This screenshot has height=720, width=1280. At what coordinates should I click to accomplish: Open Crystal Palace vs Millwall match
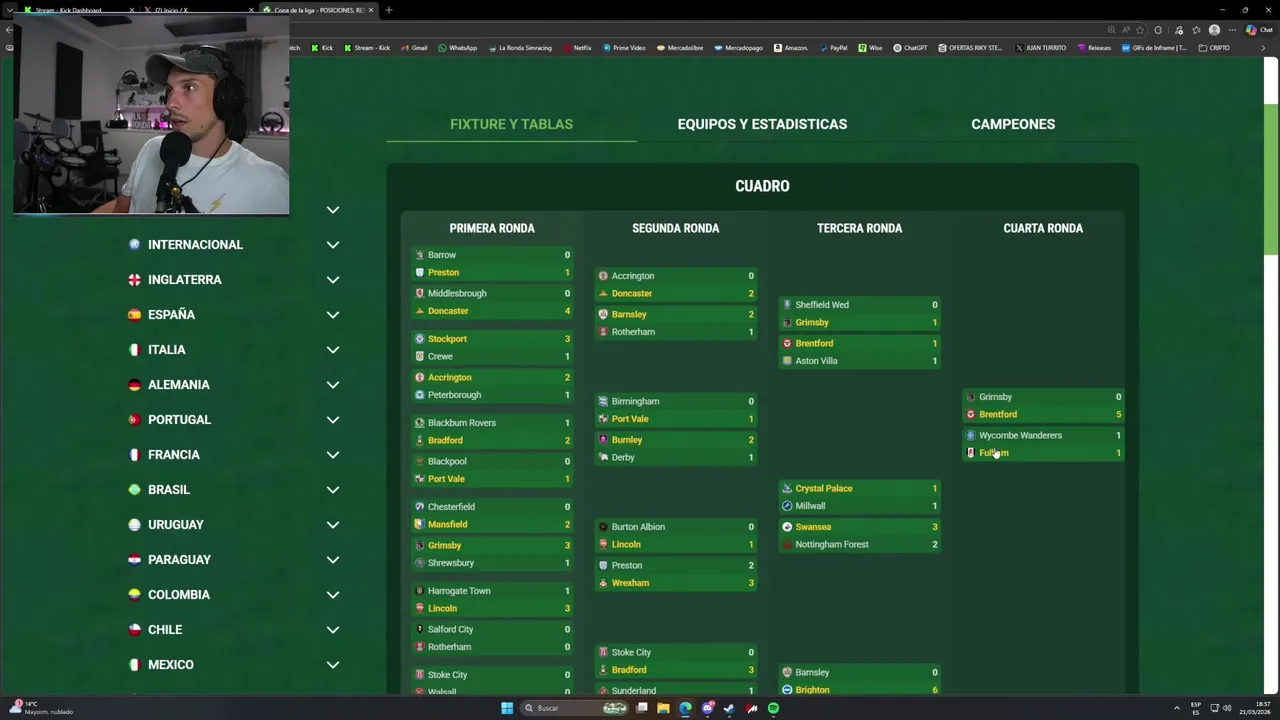(x=859, y=497)
